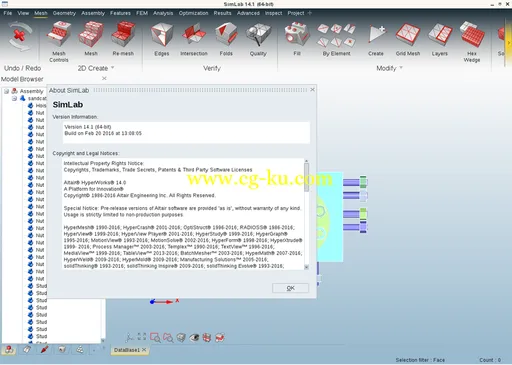This screenshot has height=365, width=512.
Task: Select the Fill modify tool
Action: point(297,38)
